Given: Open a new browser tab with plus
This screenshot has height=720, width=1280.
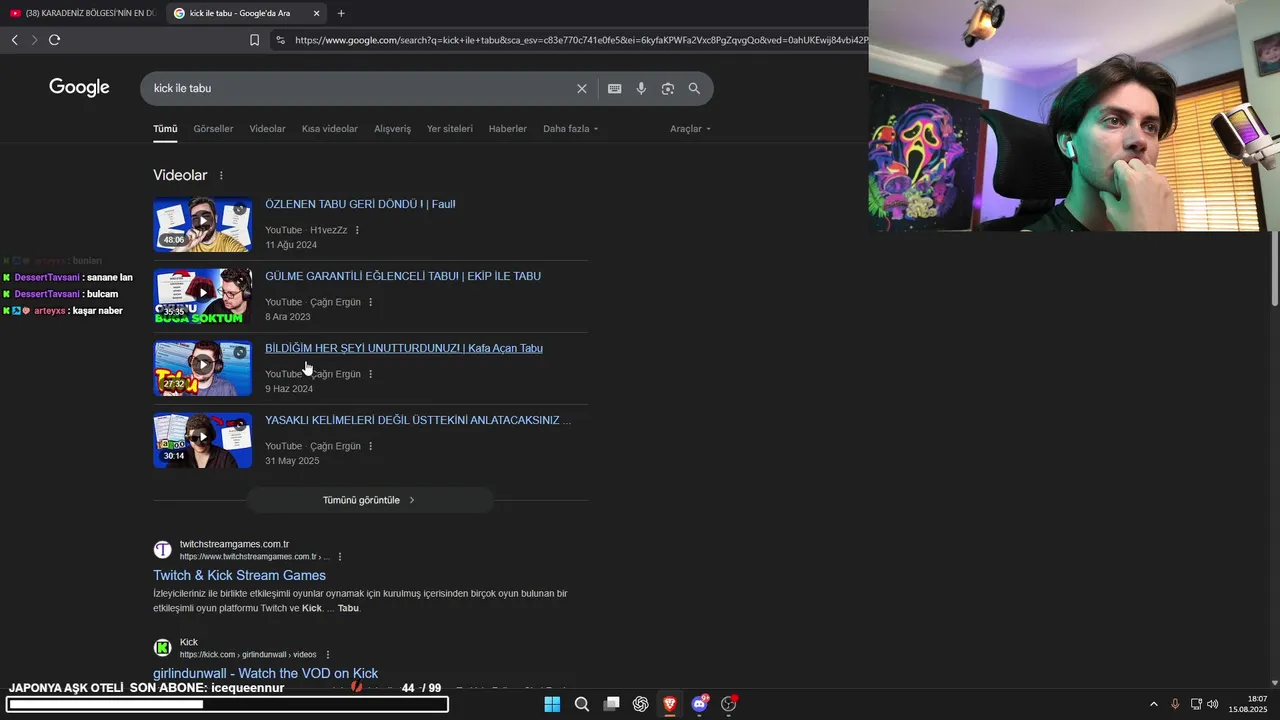Looking at the screenshot, I should (x=341, y=13).
